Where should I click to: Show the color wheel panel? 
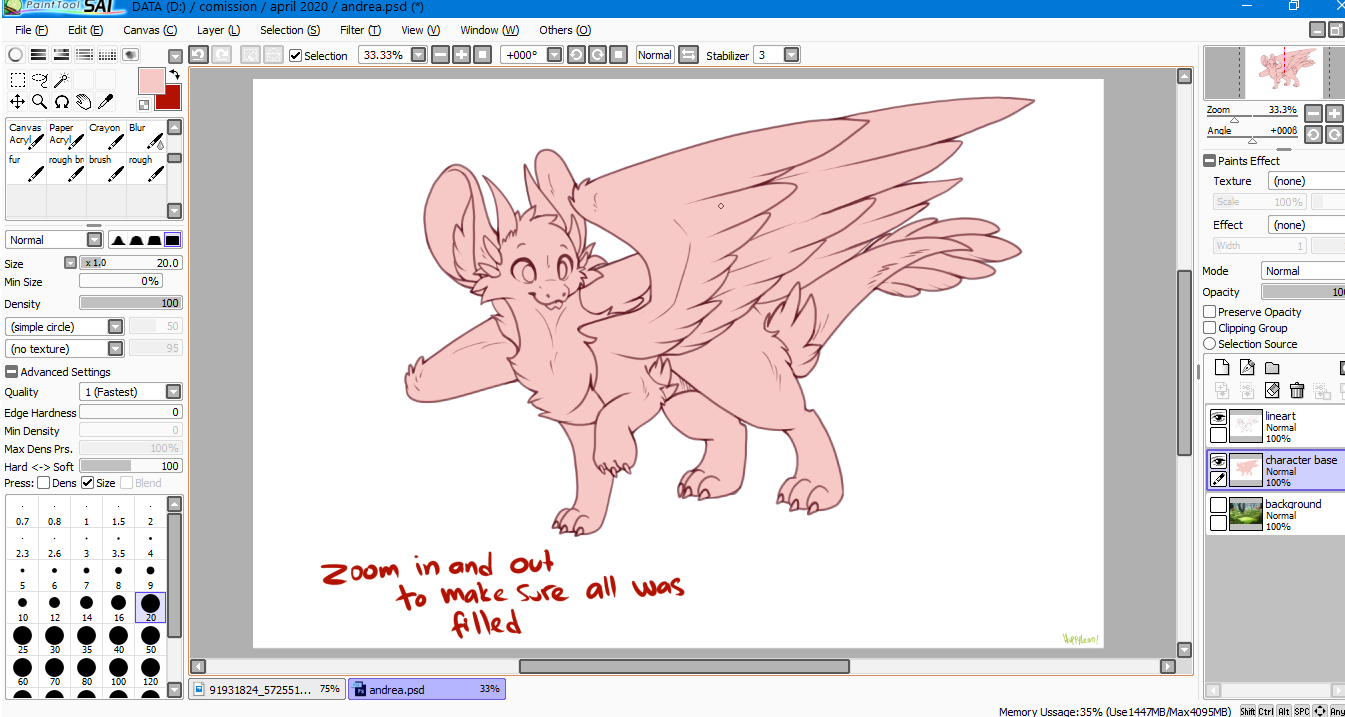point(15,55)
